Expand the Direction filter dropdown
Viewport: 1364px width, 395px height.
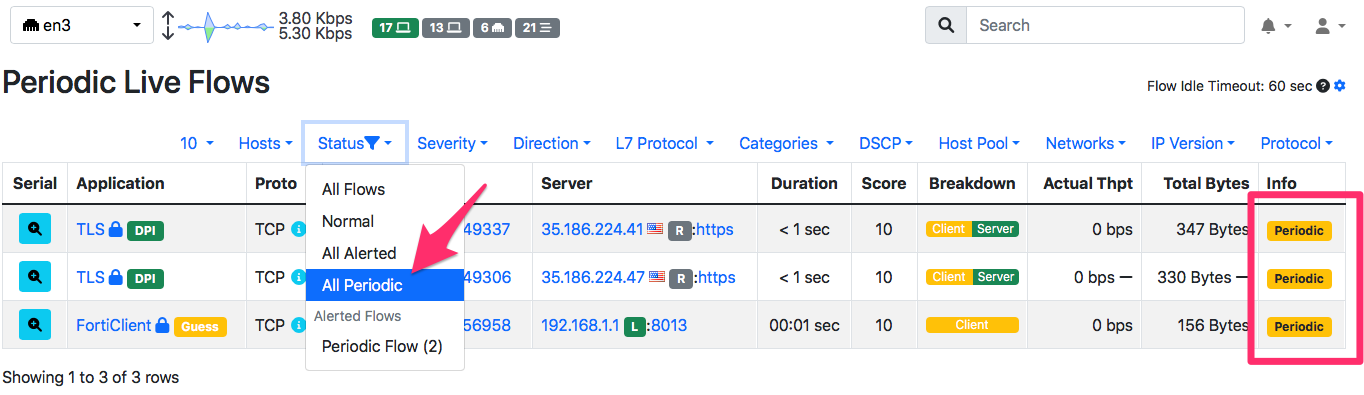point(552,143)
